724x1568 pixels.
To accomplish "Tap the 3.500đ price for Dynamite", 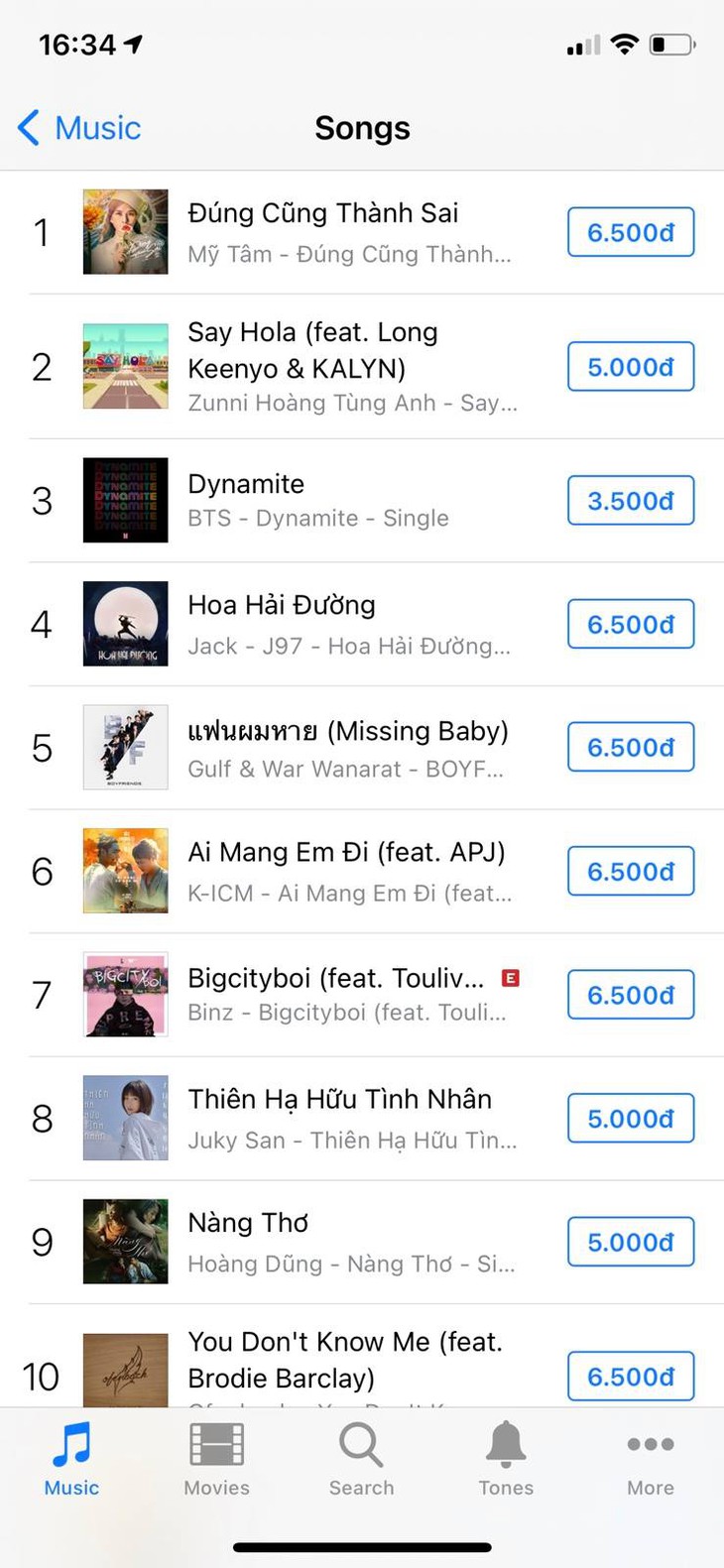I will [x=631, y=501].
